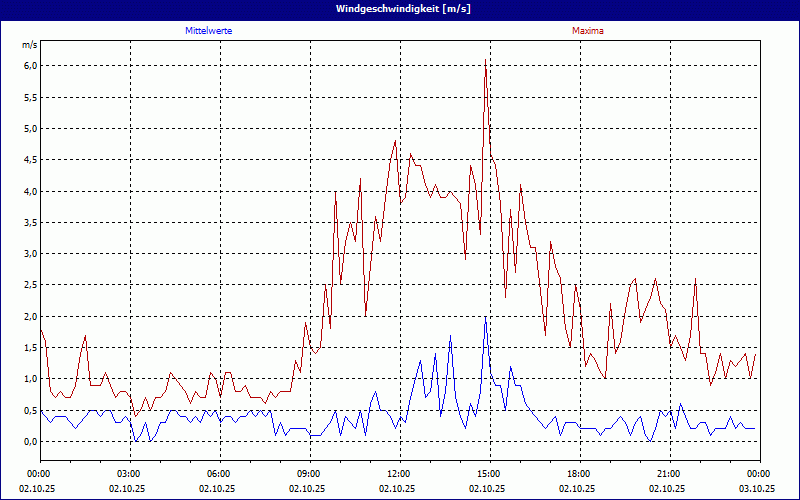Select the red Maxima legend label
Screen dimensions: 800x500
(x=587, y=31)
